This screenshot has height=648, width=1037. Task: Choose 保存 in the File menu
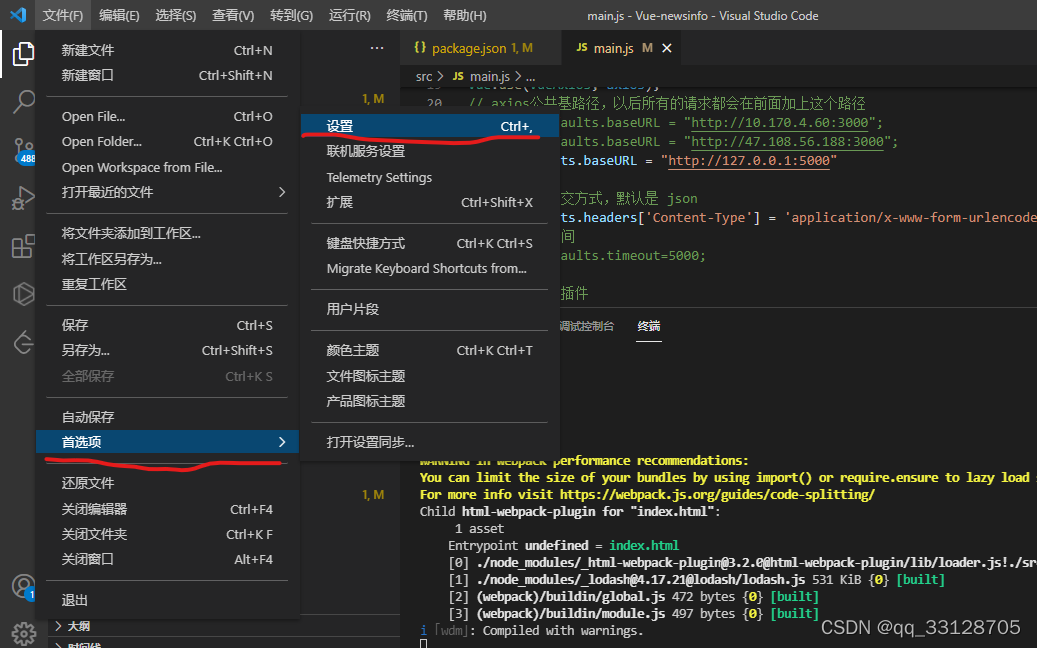(167, 325)
